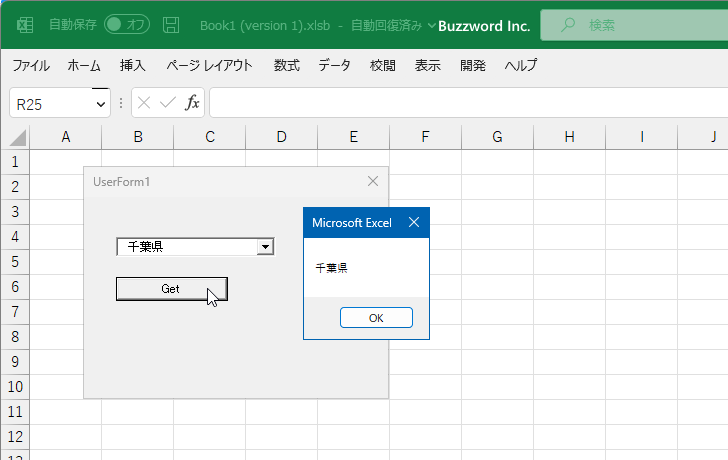Open the ヘルプ tab
This screenshot has height=460, width=728.
pyautogui.click(x=521, y=65)
